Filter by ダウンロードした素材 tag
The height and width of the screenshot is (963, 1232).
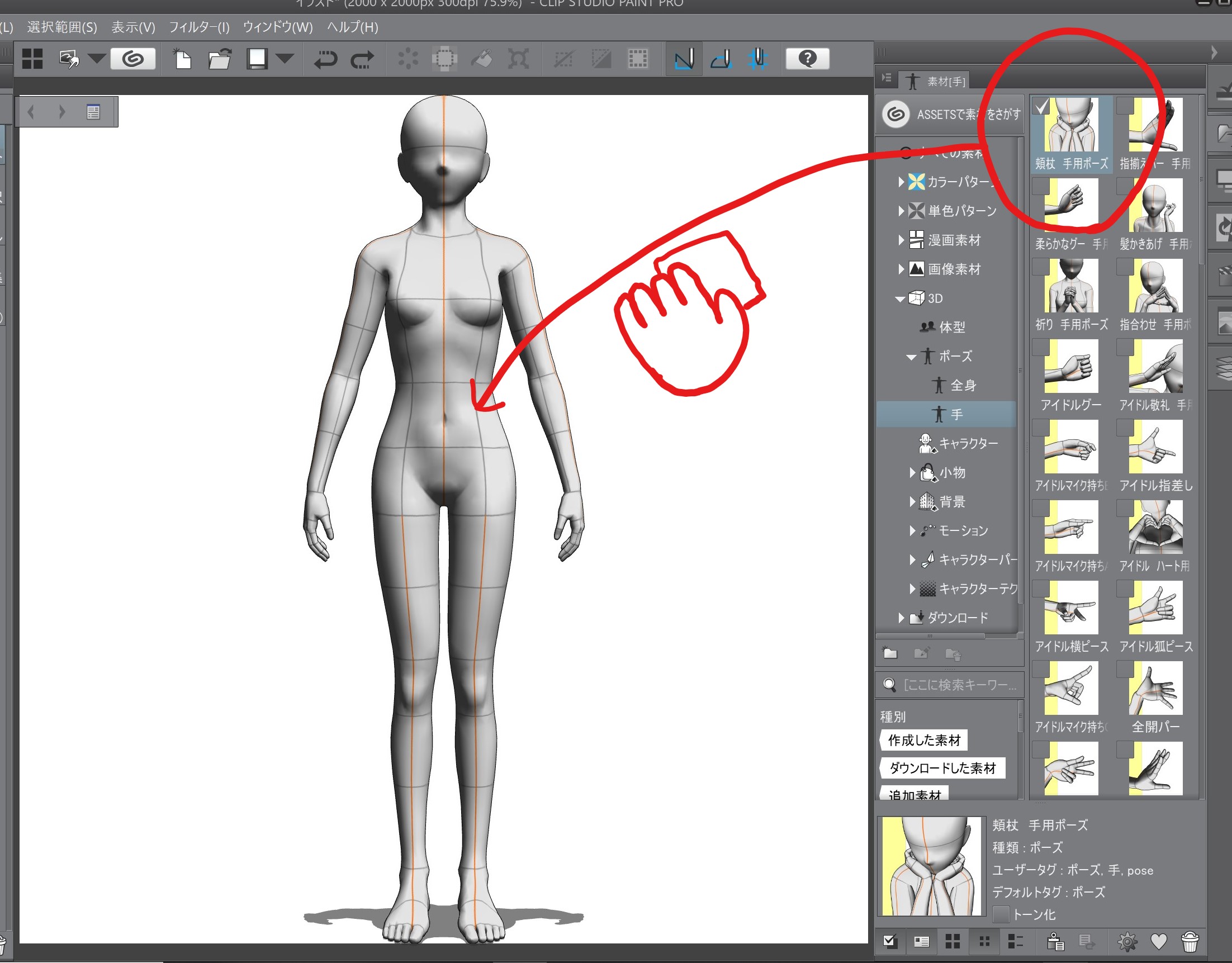(x=942, y=768)
